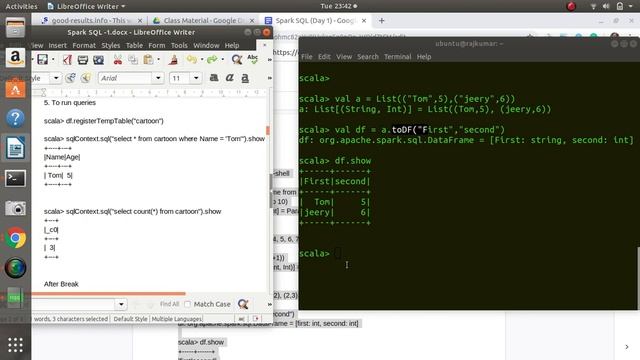Launch Ubuntu Software from the dock

tap(15, 88)
